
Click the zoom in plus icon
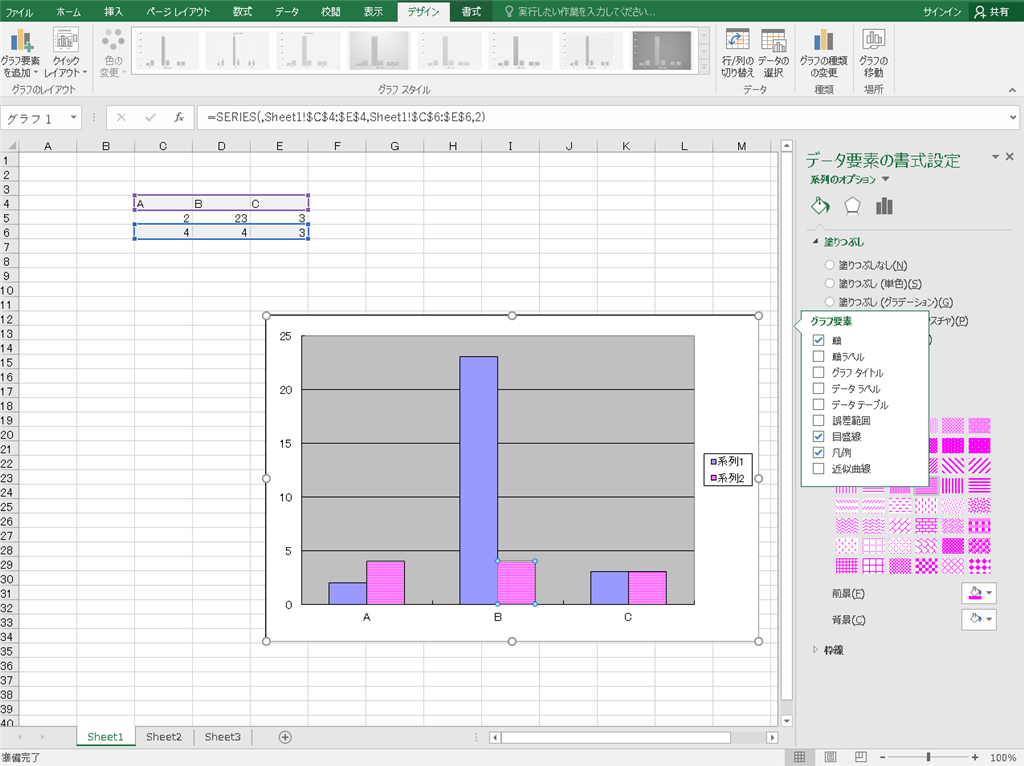pos(975,758)
